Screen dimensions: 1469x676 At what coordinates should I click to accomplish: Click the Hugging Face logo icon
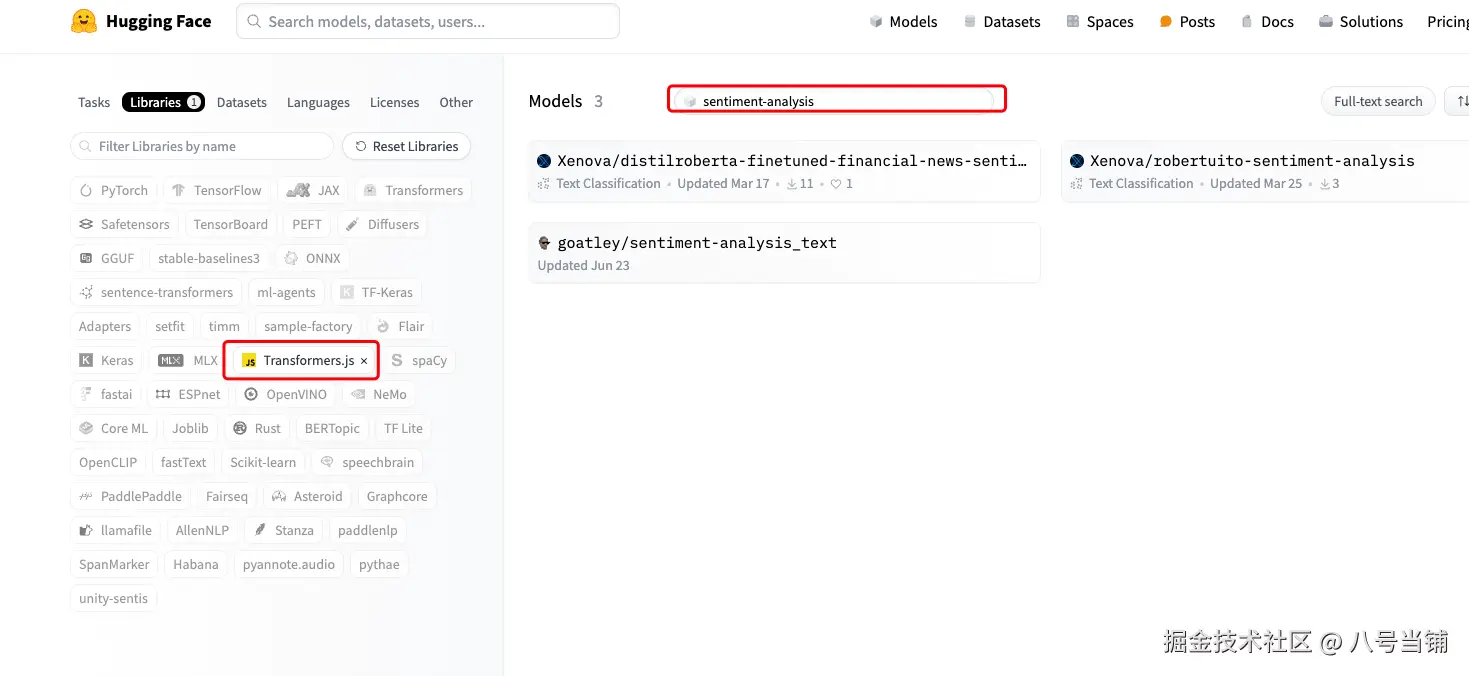click(x=84, y=22)
